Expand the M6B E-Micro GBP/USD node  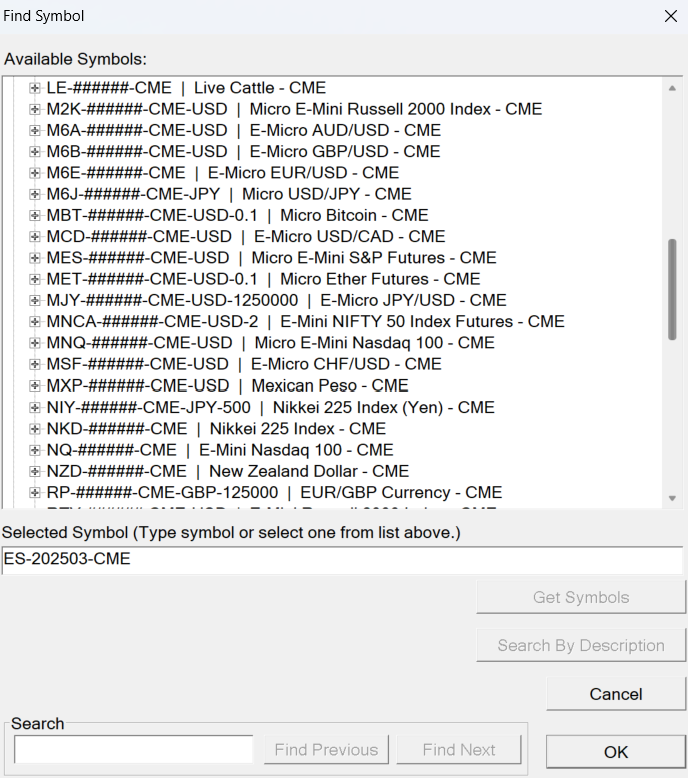click(34, 152)
